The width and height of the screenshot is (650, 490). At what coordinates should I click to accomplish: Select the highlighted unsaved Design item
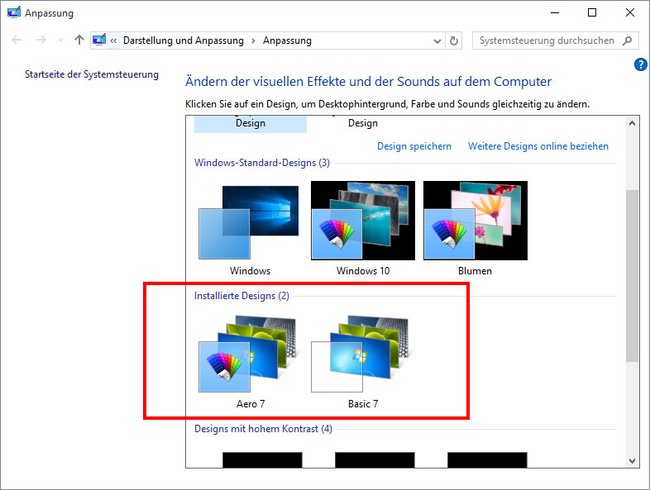coord(250,124)
